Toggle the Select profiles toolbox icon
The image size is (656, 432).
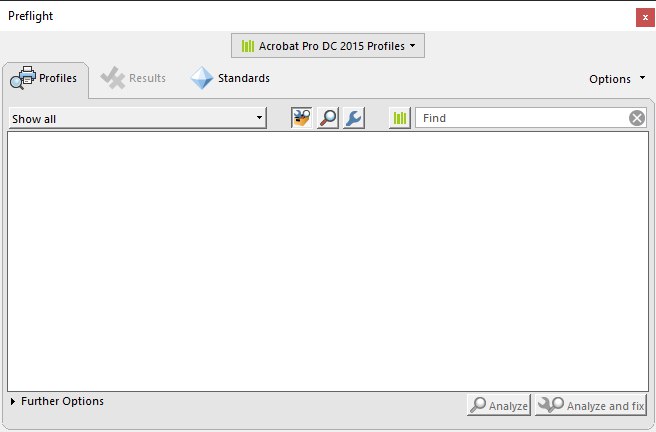[301, 118]
